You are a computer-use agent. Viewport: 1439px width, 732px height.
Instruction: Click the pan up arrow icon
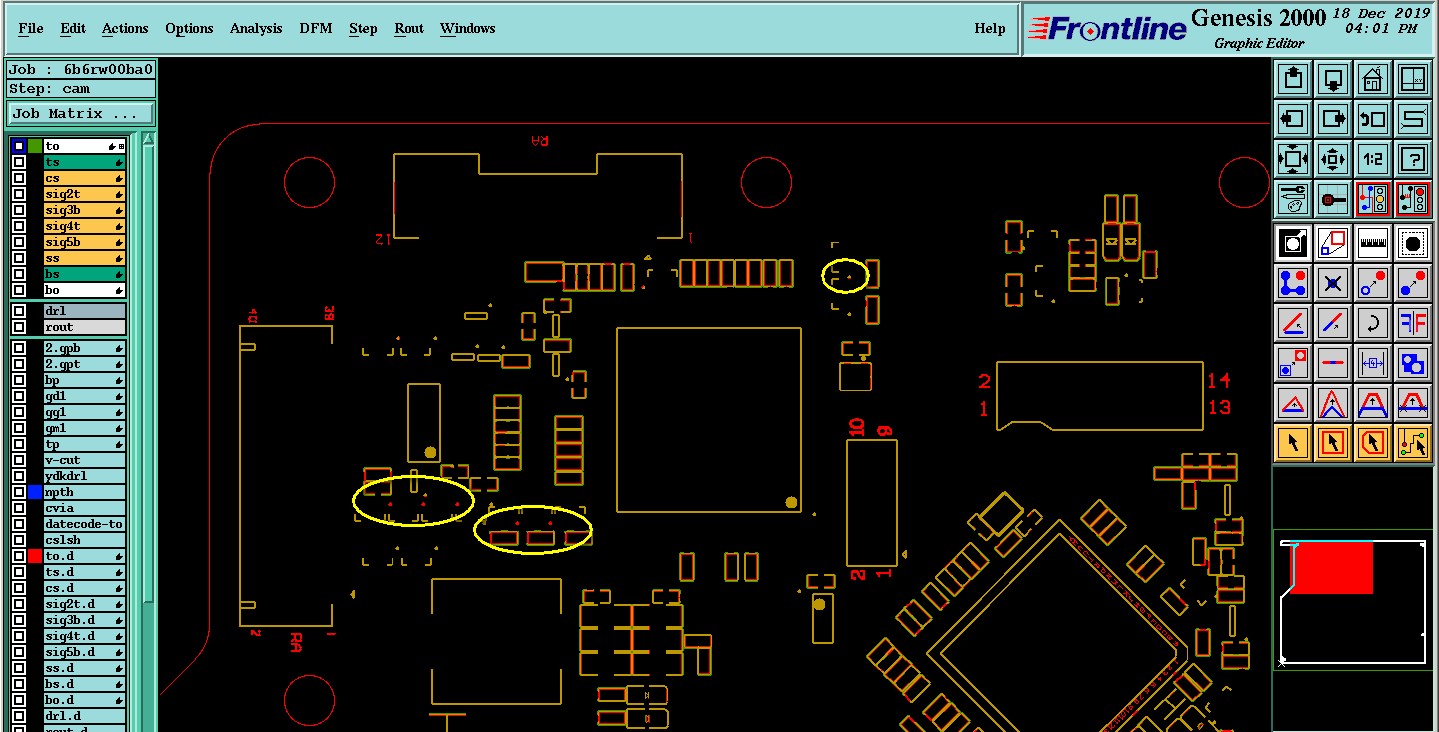(1293, 79)
